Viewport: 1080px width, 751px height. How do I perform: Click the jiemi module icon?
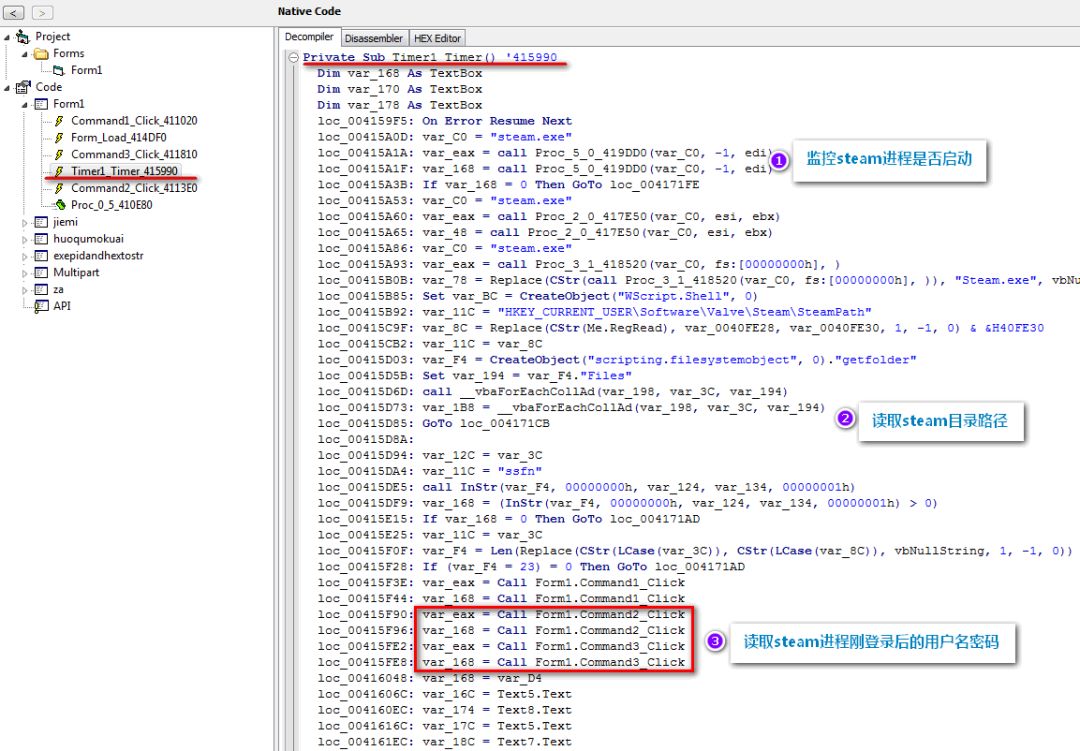[41, 222]
